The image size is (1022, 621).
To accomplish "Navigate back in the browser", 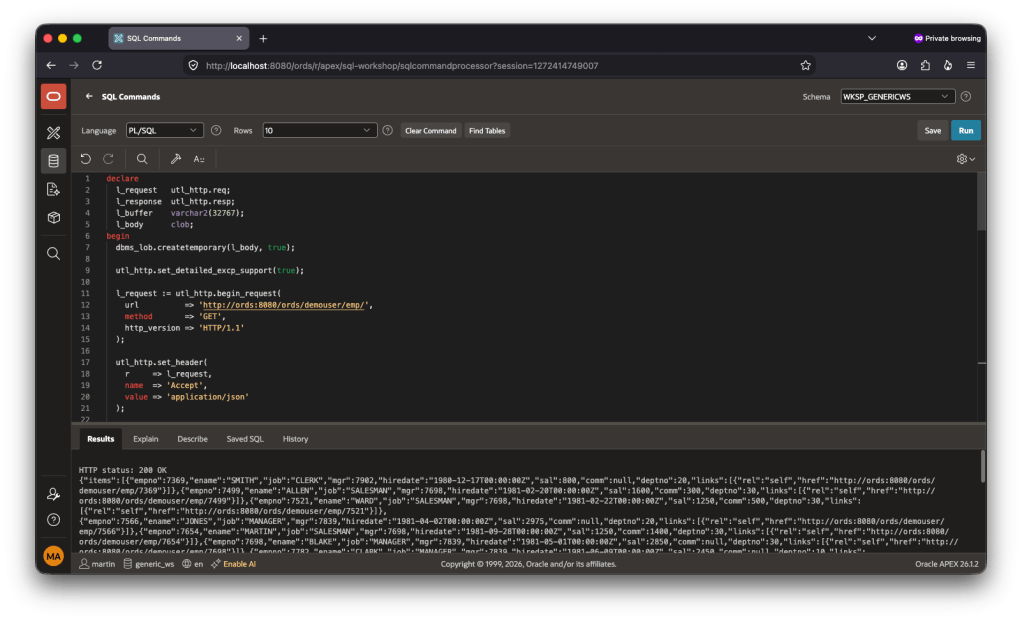I will point(51,65).
